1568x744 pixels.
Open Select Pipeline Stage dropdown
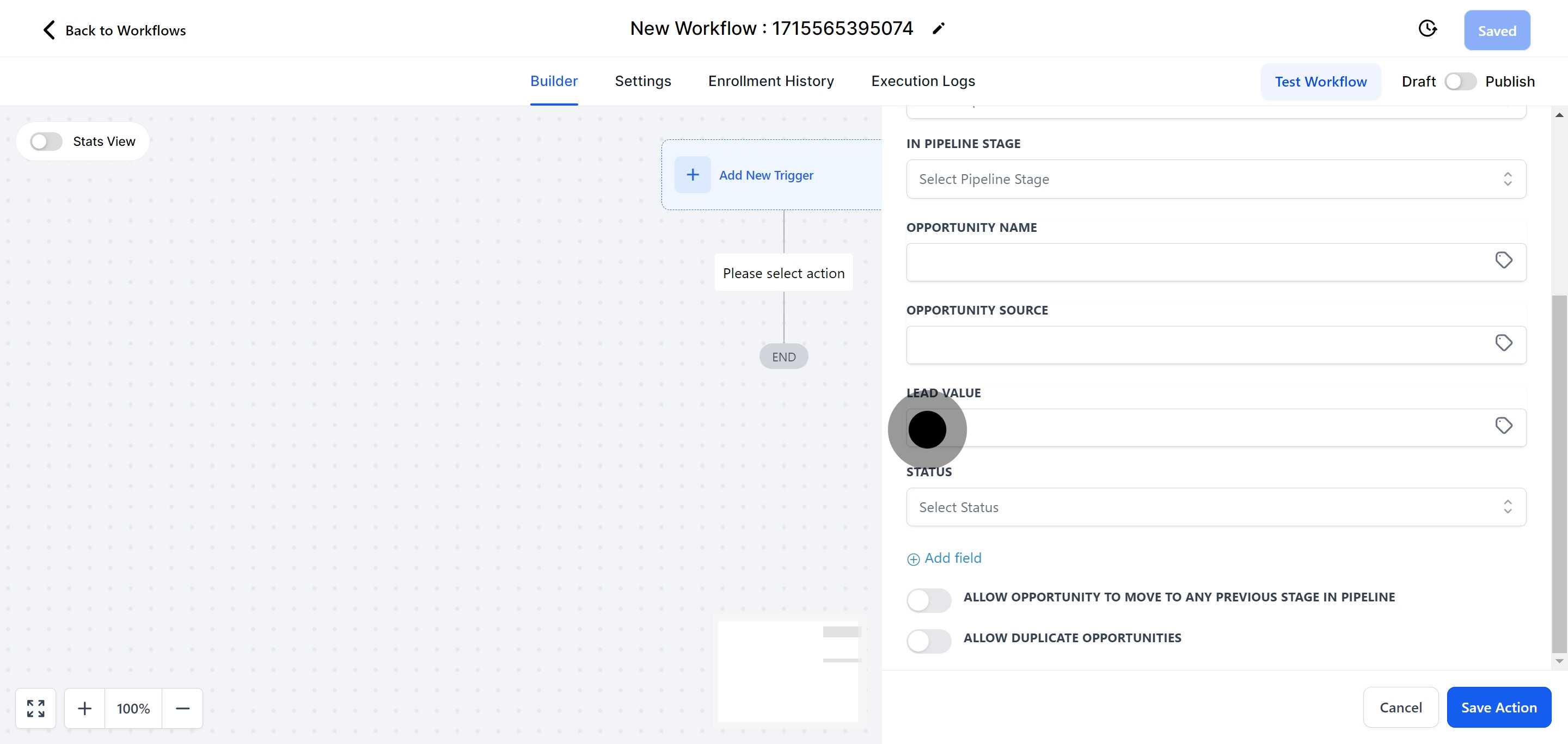click(1215, 179)
